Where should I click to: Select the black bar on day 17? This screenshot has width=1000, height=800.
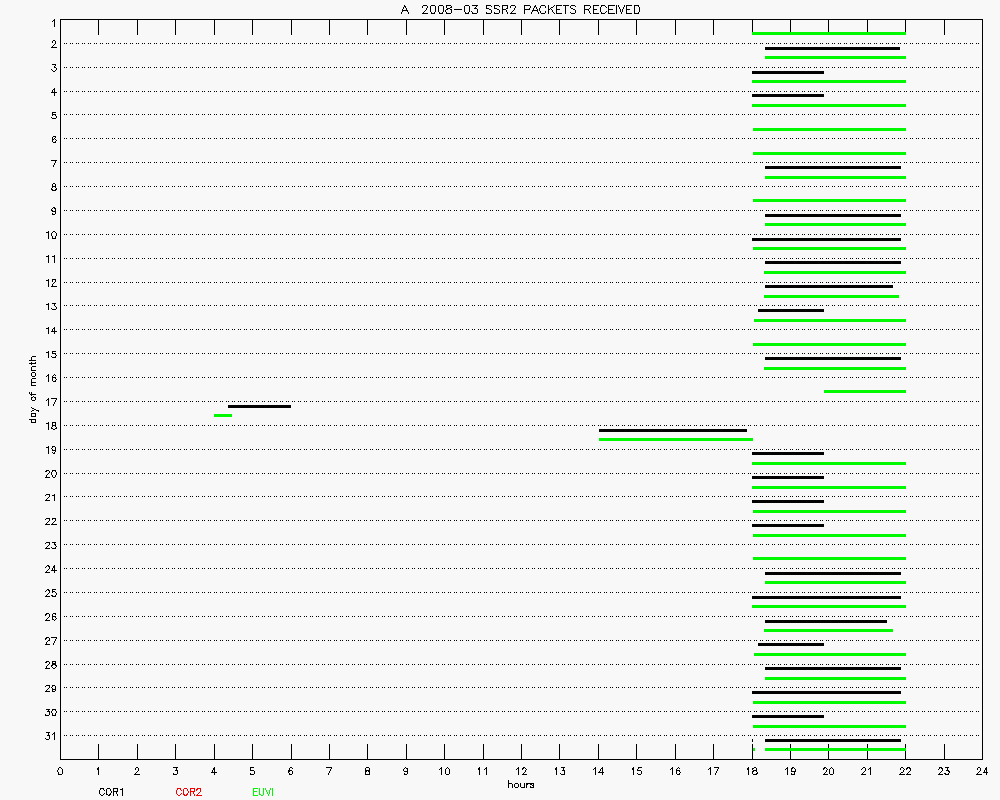pyautogui.click(x=259, y=406)
